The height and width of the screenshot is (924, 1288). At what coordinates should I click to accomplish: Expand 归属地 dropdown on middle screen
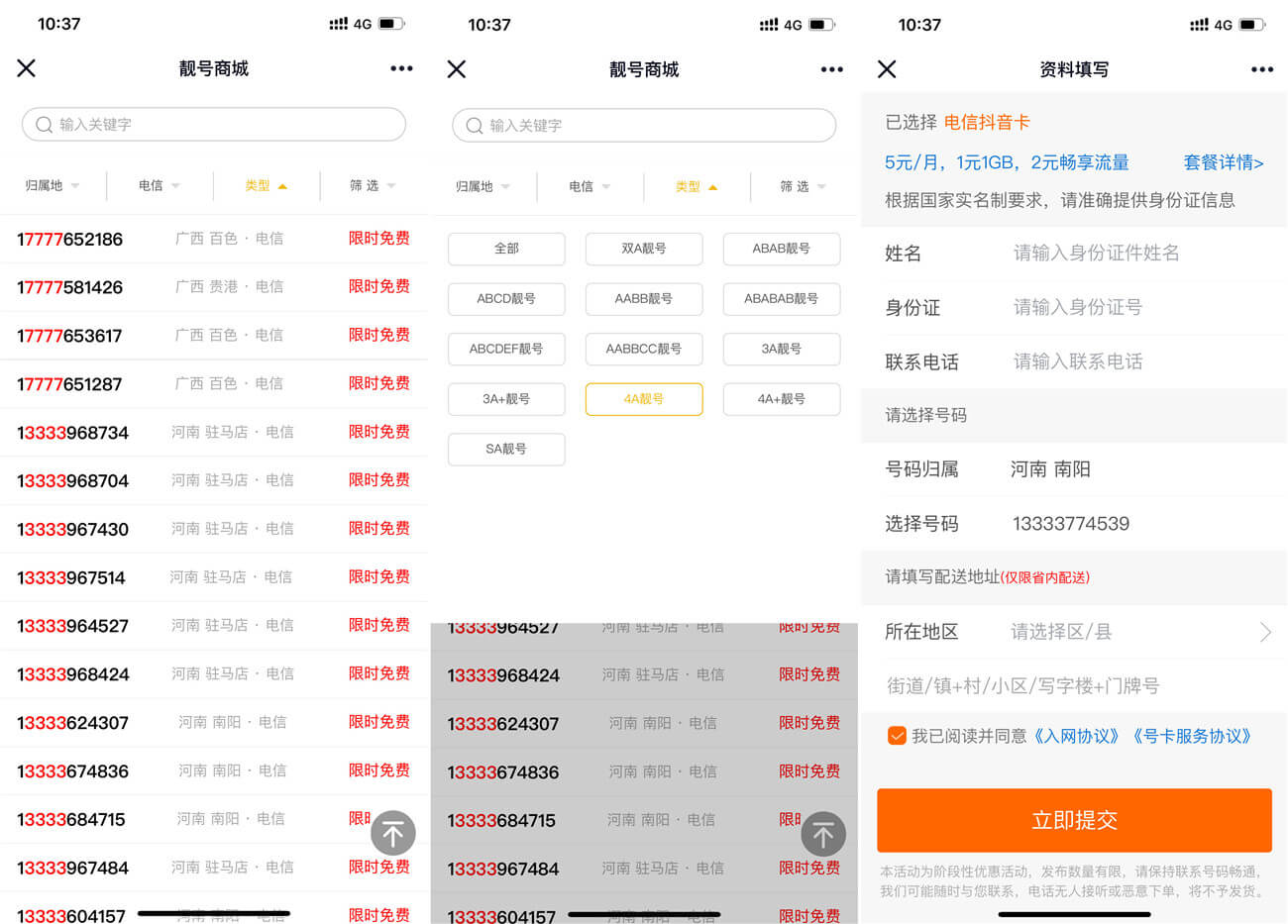point(483,186)
